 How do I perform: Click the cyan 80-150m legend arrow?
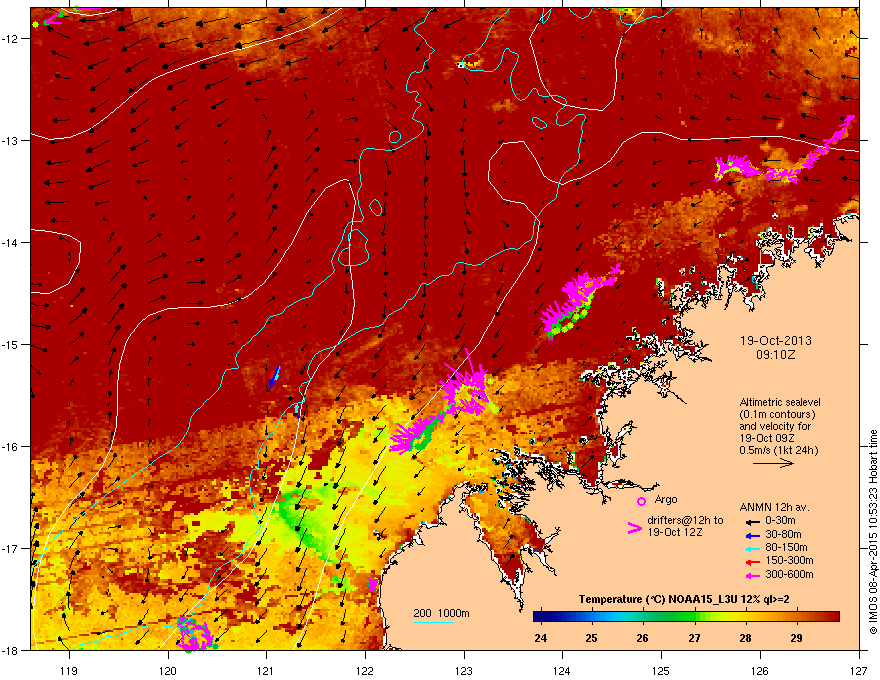[x=752, y=548]
